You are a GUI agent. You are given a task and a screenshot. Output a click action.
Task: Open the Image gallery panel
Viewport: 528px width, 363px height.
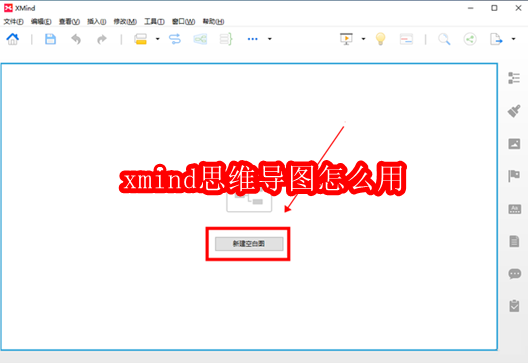point(514,144)
